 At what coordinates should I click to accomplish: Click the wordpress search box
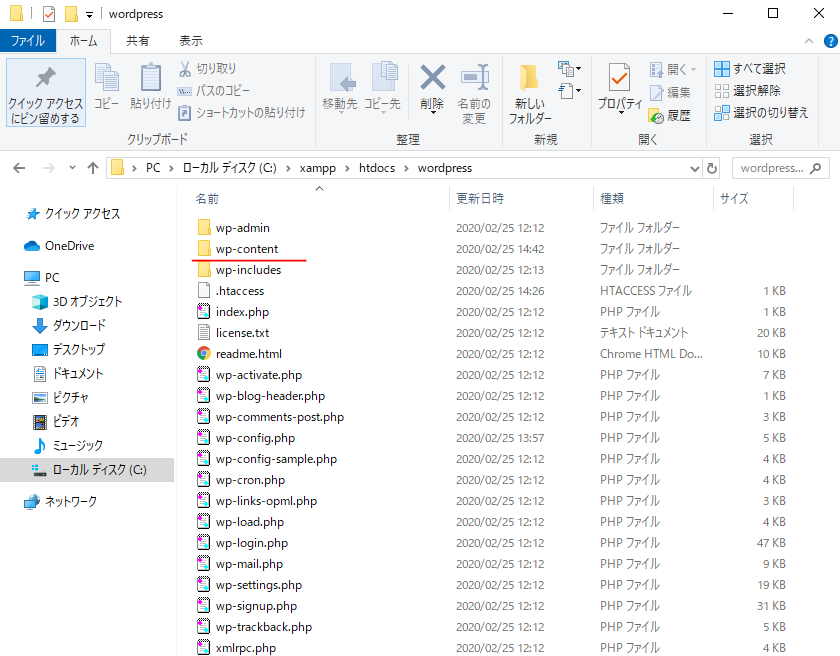[781, 168]
